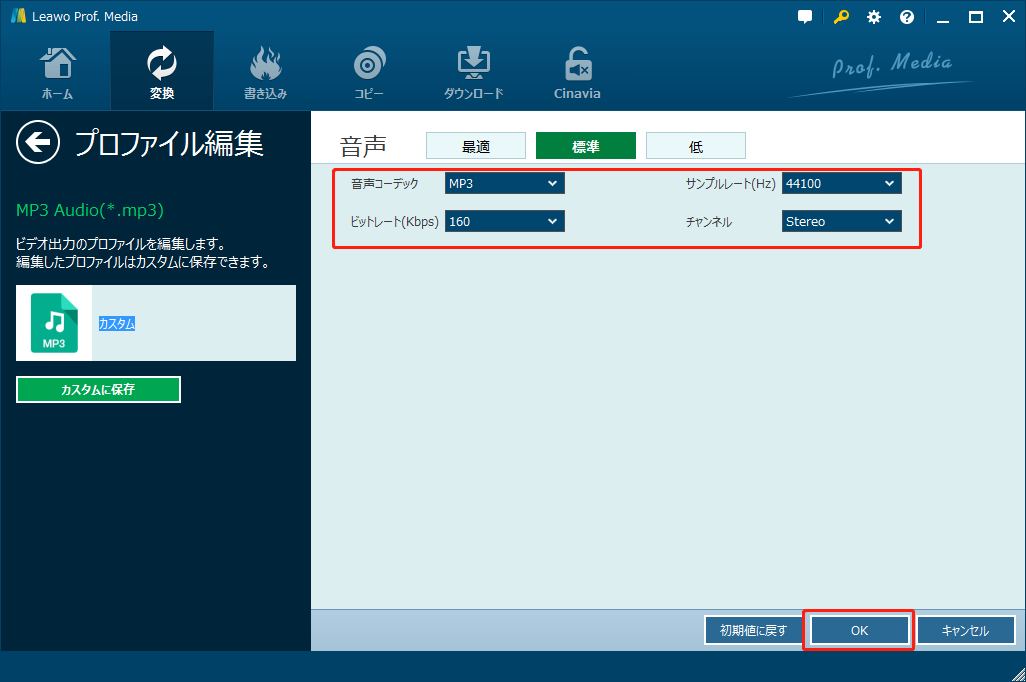Click 初期値に戻す reset button

753,630
